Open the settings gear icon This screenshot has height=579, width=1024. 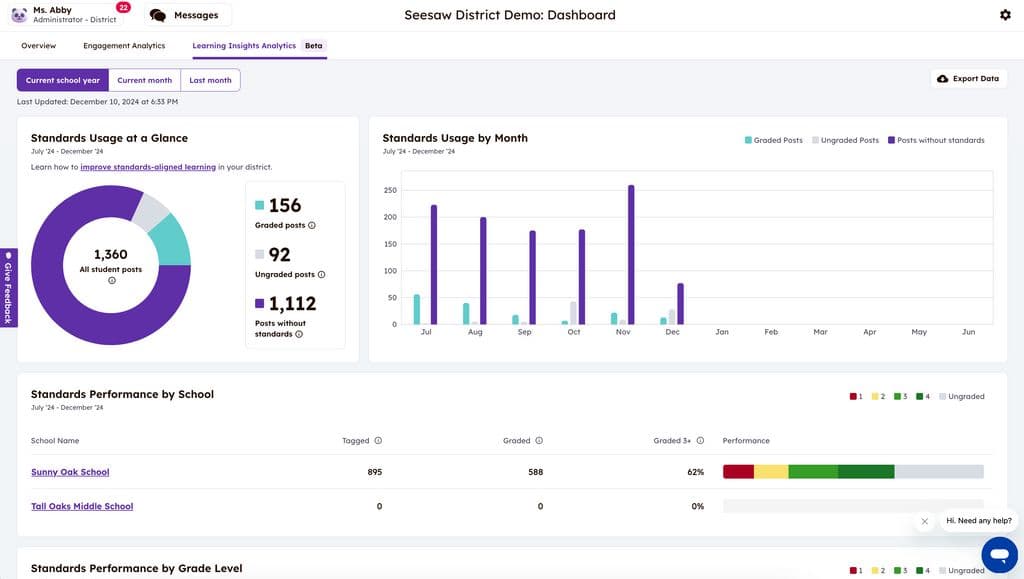coord(1005,15)
